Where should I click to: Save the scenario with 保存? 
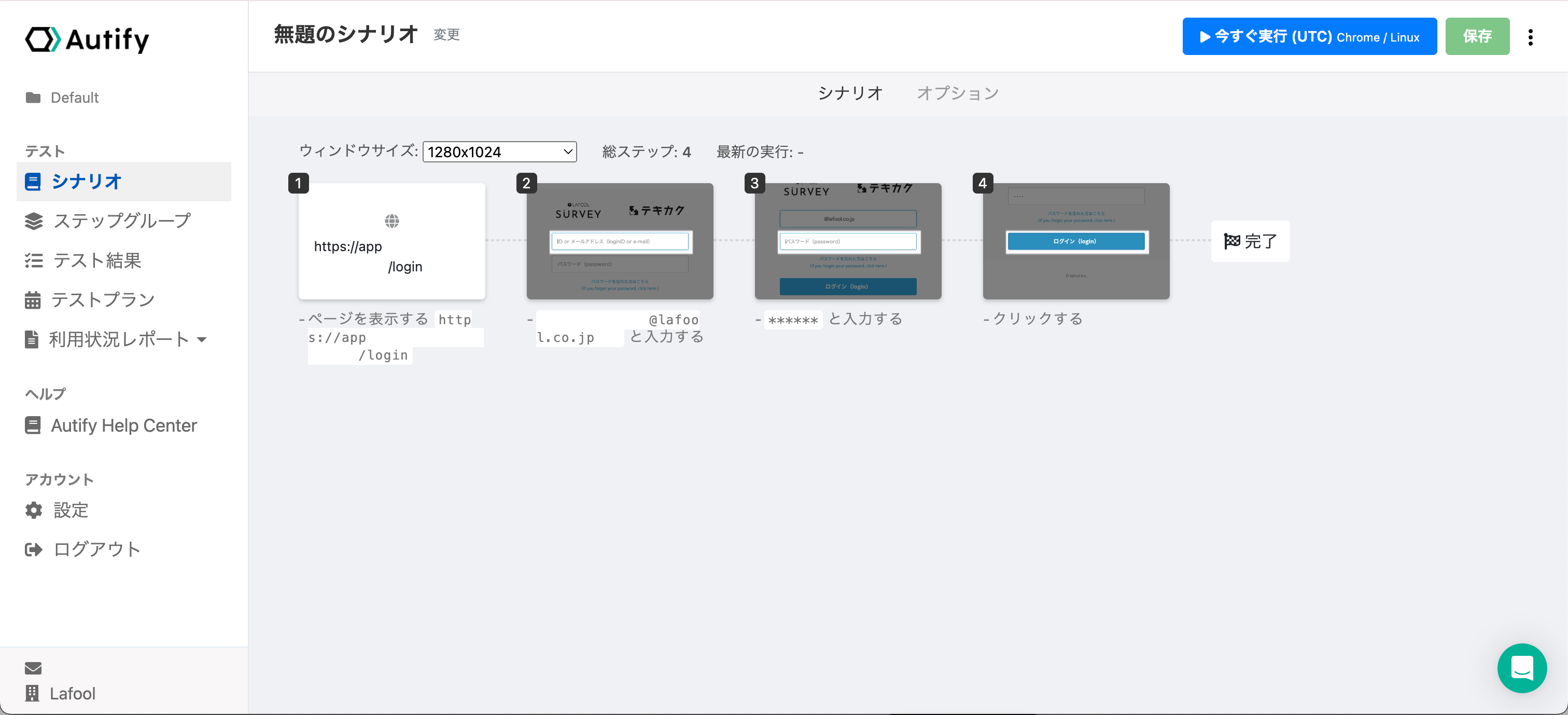point(1477,36)
